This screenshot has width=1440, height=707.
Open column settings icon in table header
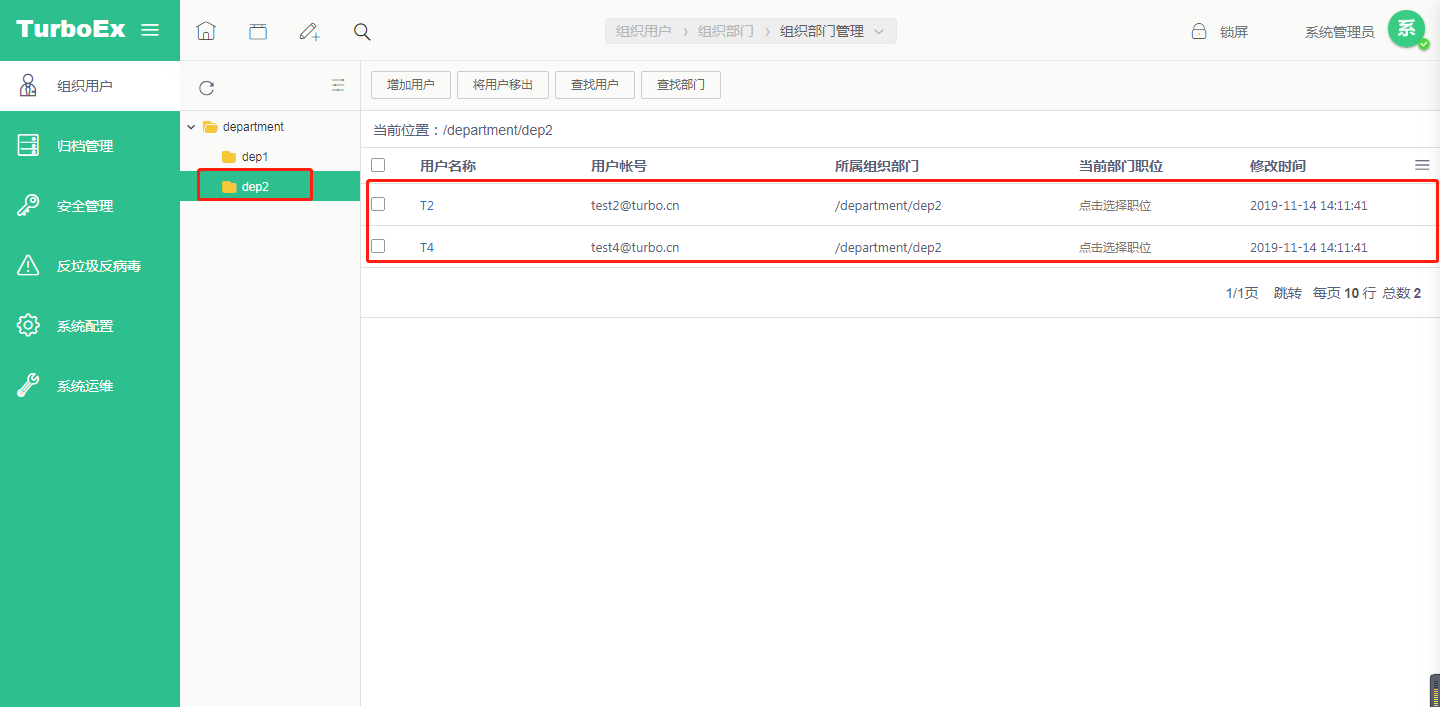tap(1422, 165)
